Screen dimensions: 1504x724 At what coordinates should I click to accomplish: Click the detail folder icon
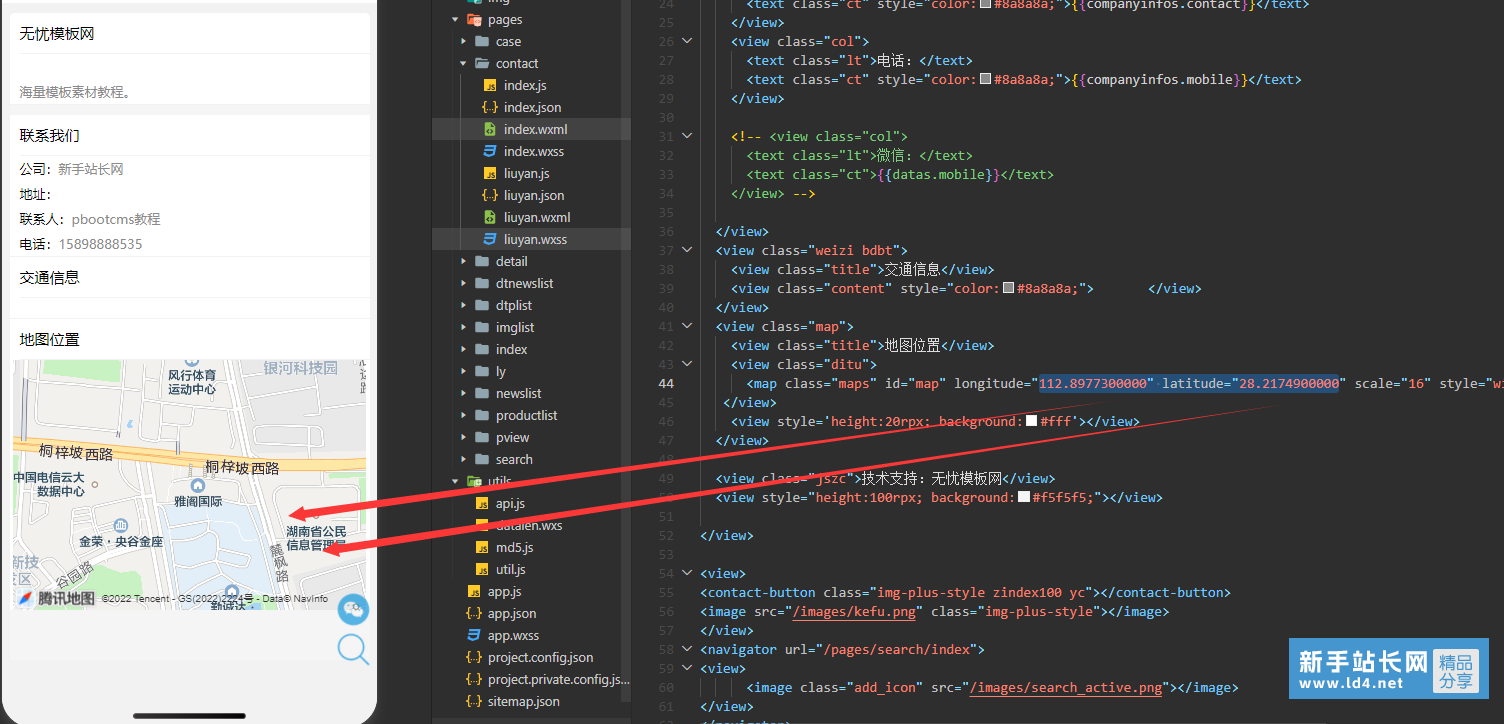click(482, 261)
